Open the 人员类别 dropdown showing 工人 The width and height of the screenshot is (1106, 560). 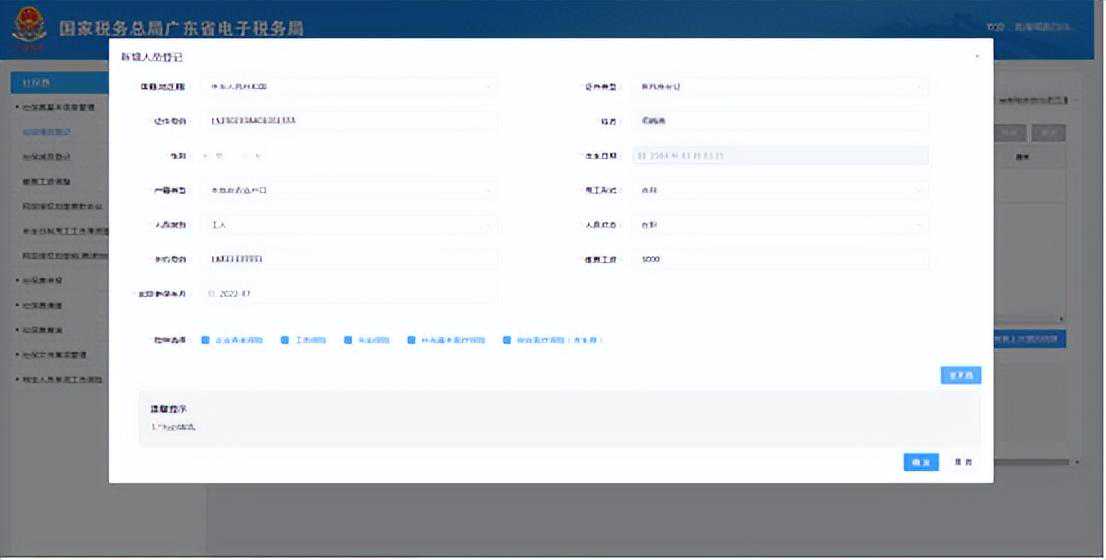click(x=488, y=225)
